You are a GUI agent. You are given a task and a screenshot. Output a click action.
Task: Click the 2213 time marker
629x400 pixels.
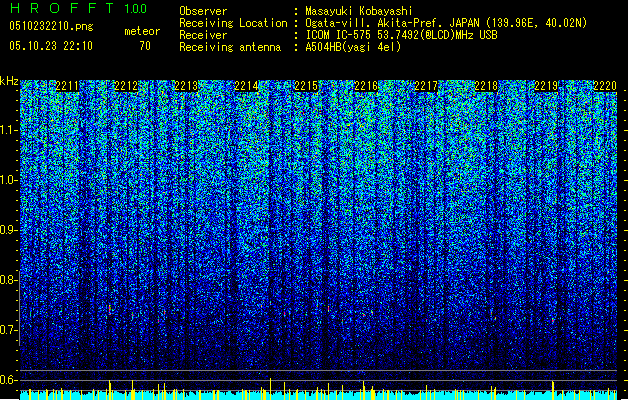tap(186, 86)
